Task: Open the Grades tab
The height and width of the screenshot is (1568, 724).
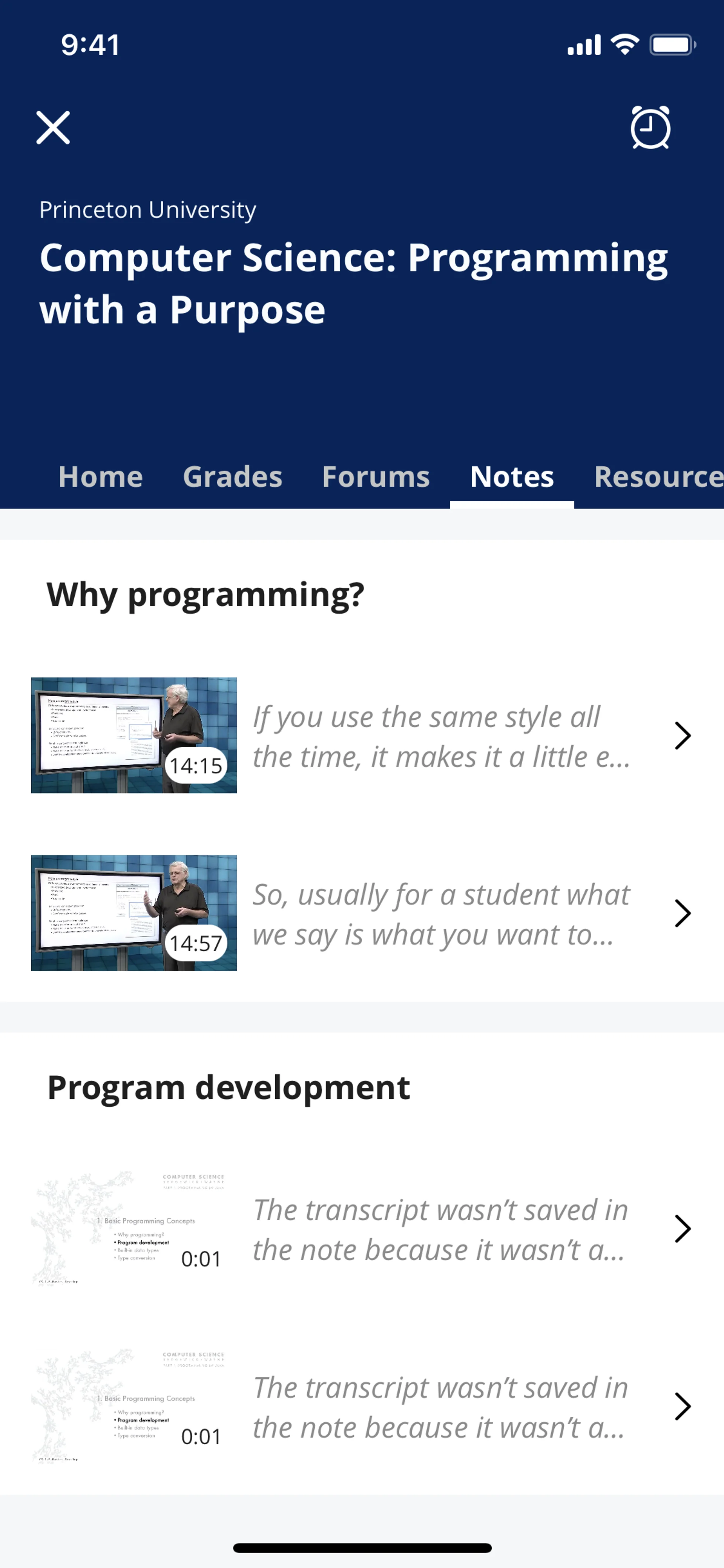Action: [x=232, y=476]
